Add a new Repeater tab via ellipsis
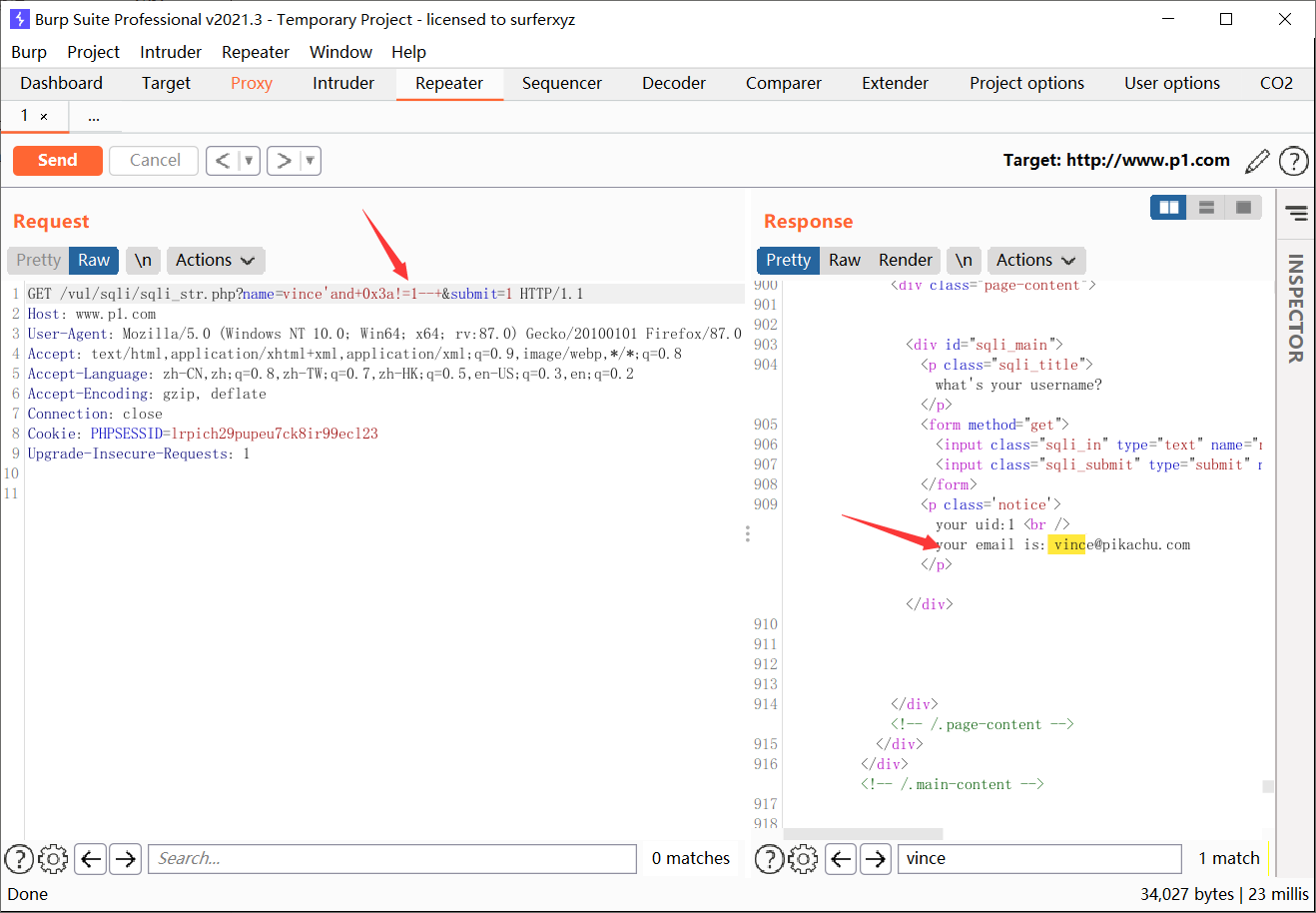This screenshot has height=913, width=1316. (93, 117)
